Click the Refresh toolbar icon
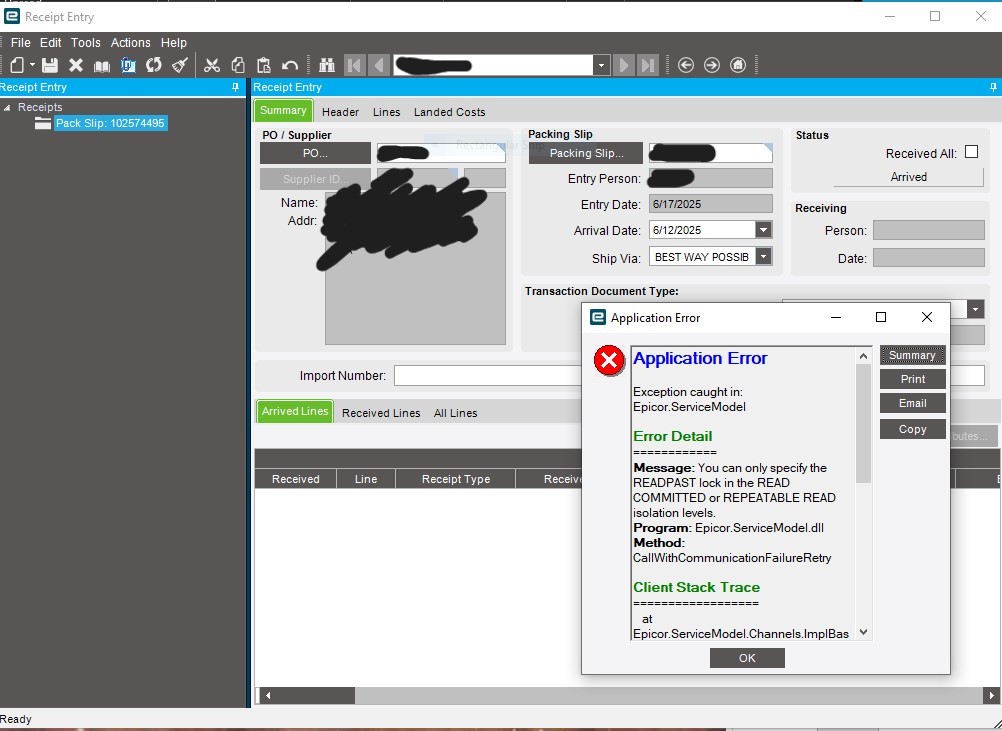This screenshot has width=1002, height=731. (x=153, y=65)
